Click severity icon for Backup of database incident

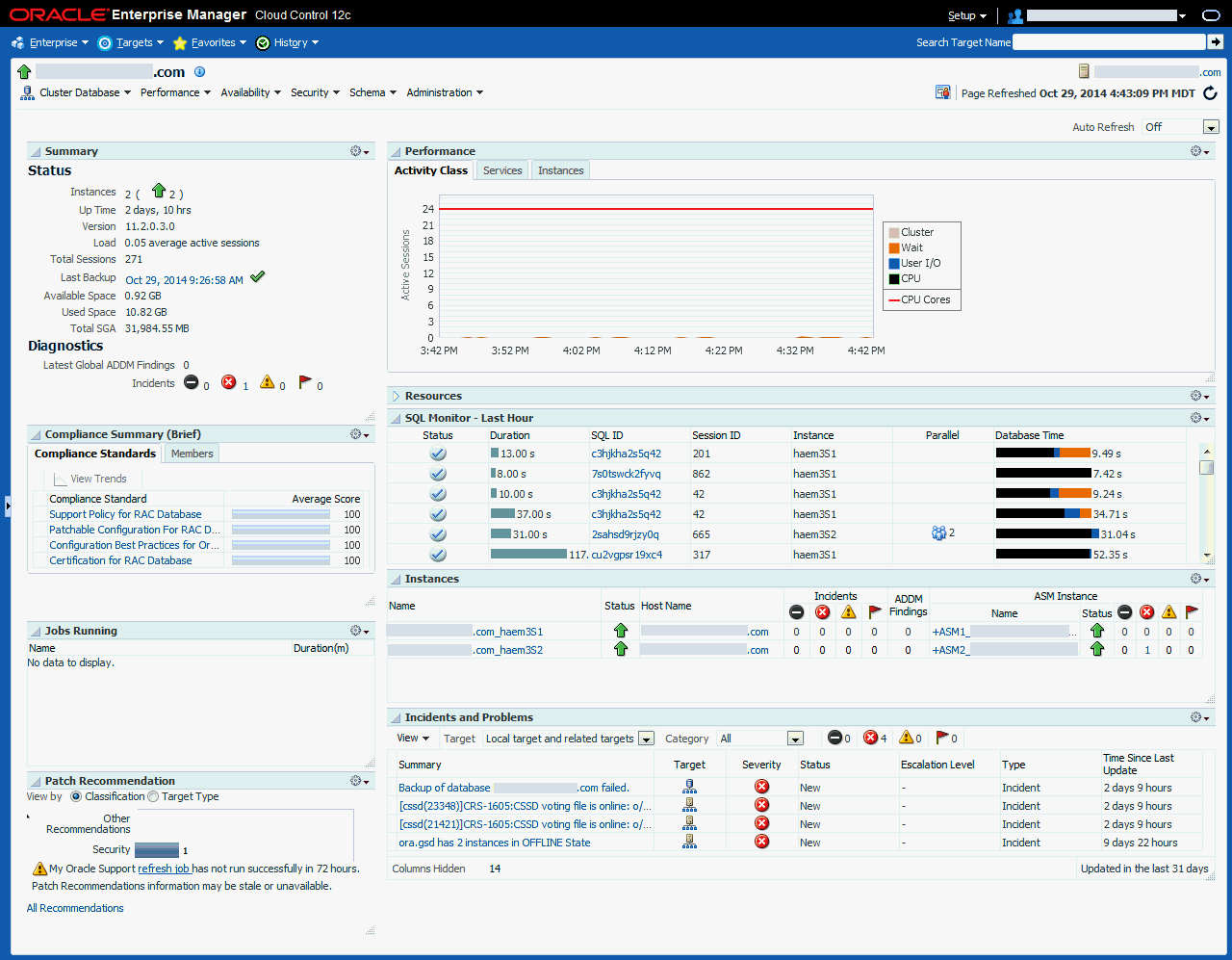coord(761,787)
